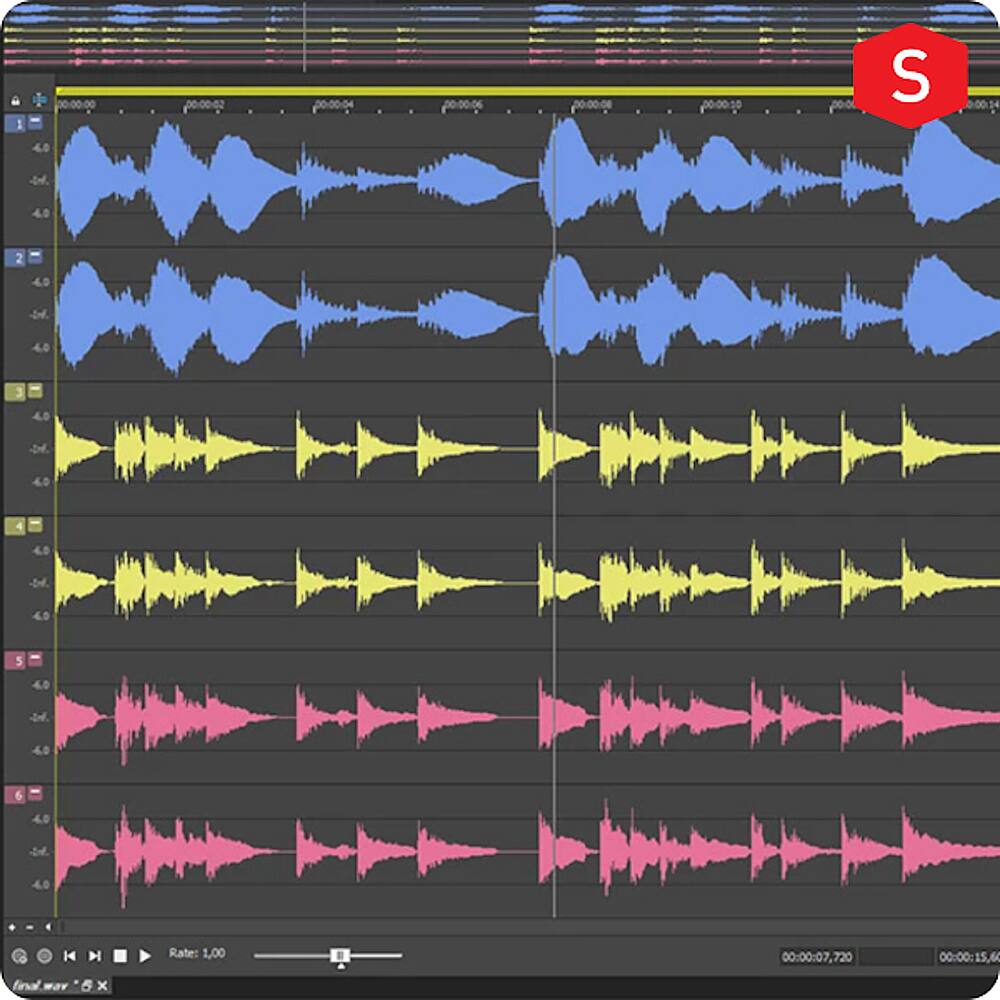Screen dimensions: 1000x1000
Task: Click the zoom in plus icon
Action: coord(13,927)
